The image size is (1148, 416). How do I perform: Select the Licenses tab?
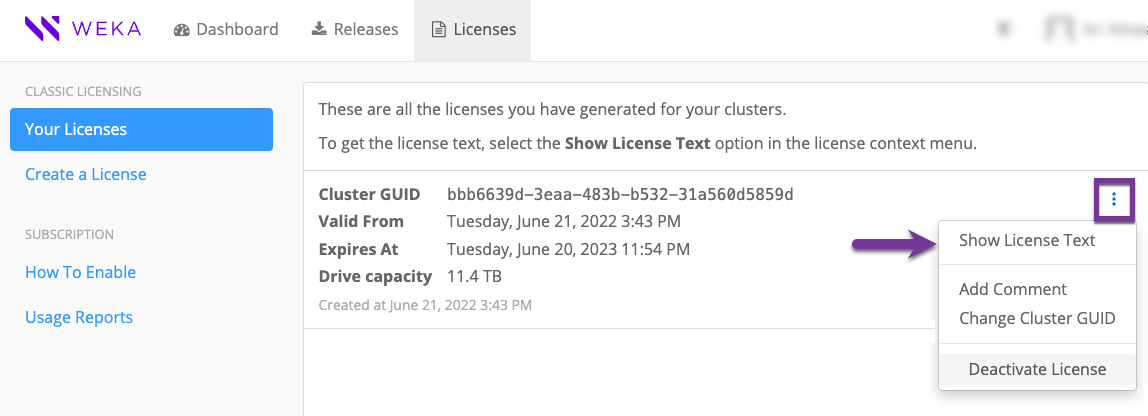point(473,30)
